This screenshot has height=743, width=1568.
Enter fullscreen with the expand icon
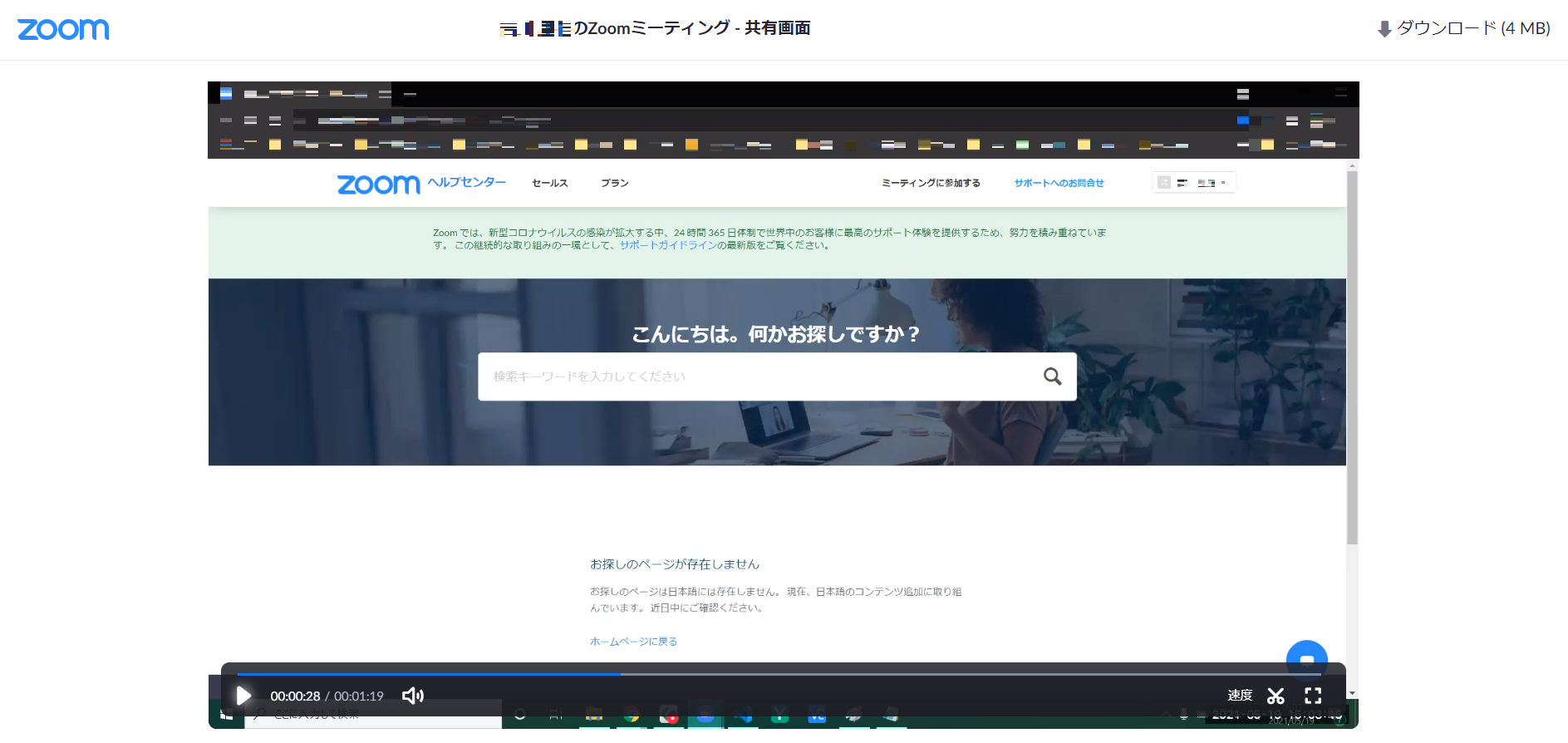(x=1313, y=696)
